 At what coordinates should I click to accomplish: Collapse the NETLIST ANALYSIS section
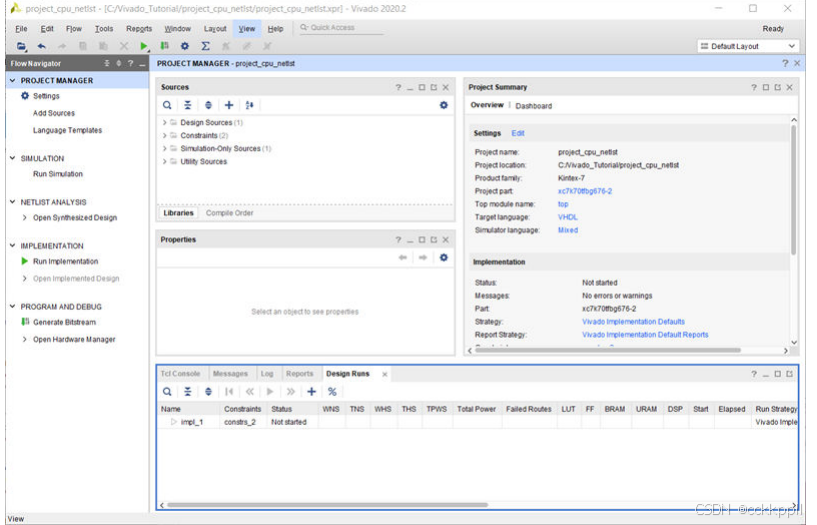(13, 202)
